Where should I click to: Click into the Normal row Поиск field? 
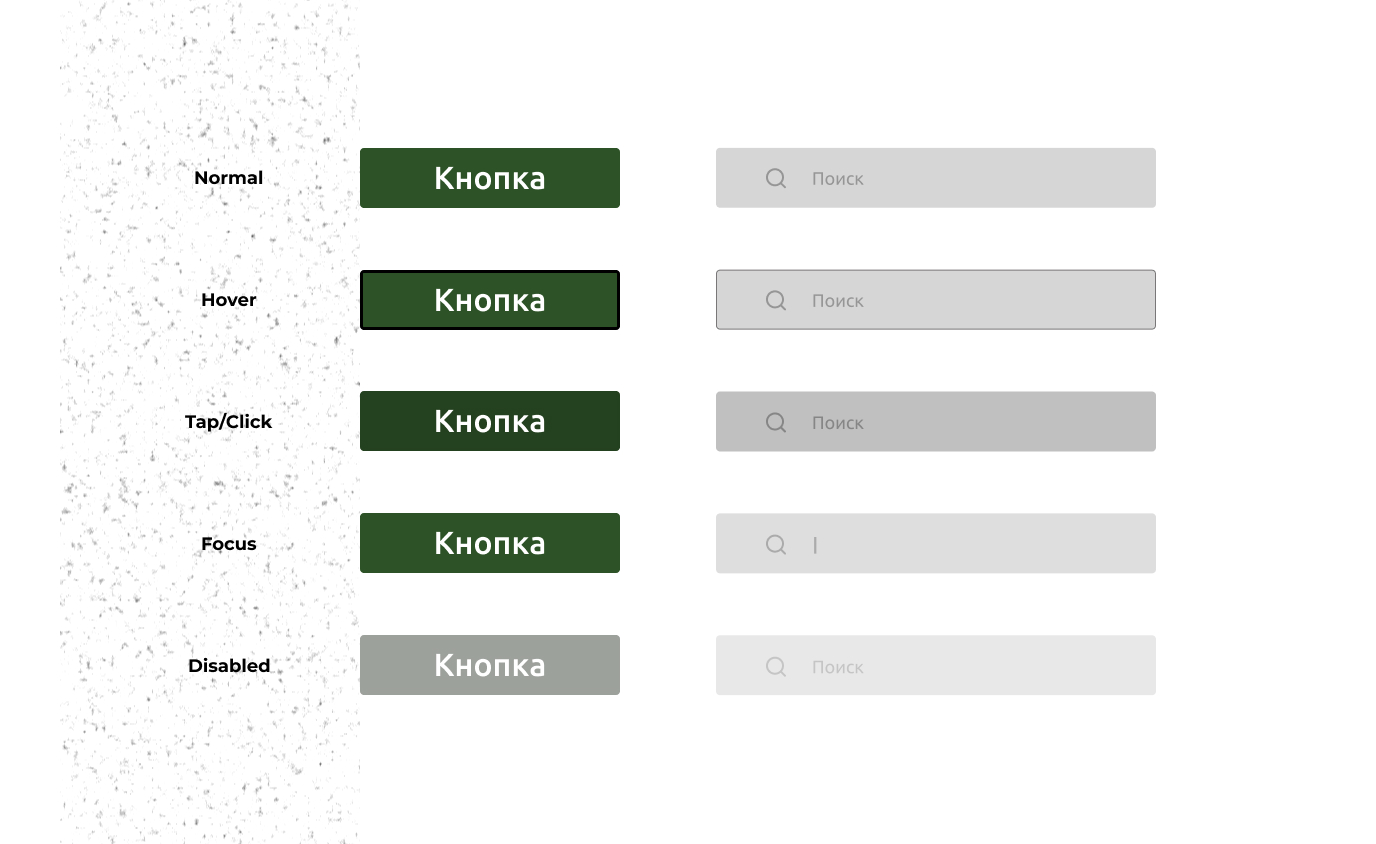tap(936, 178)
